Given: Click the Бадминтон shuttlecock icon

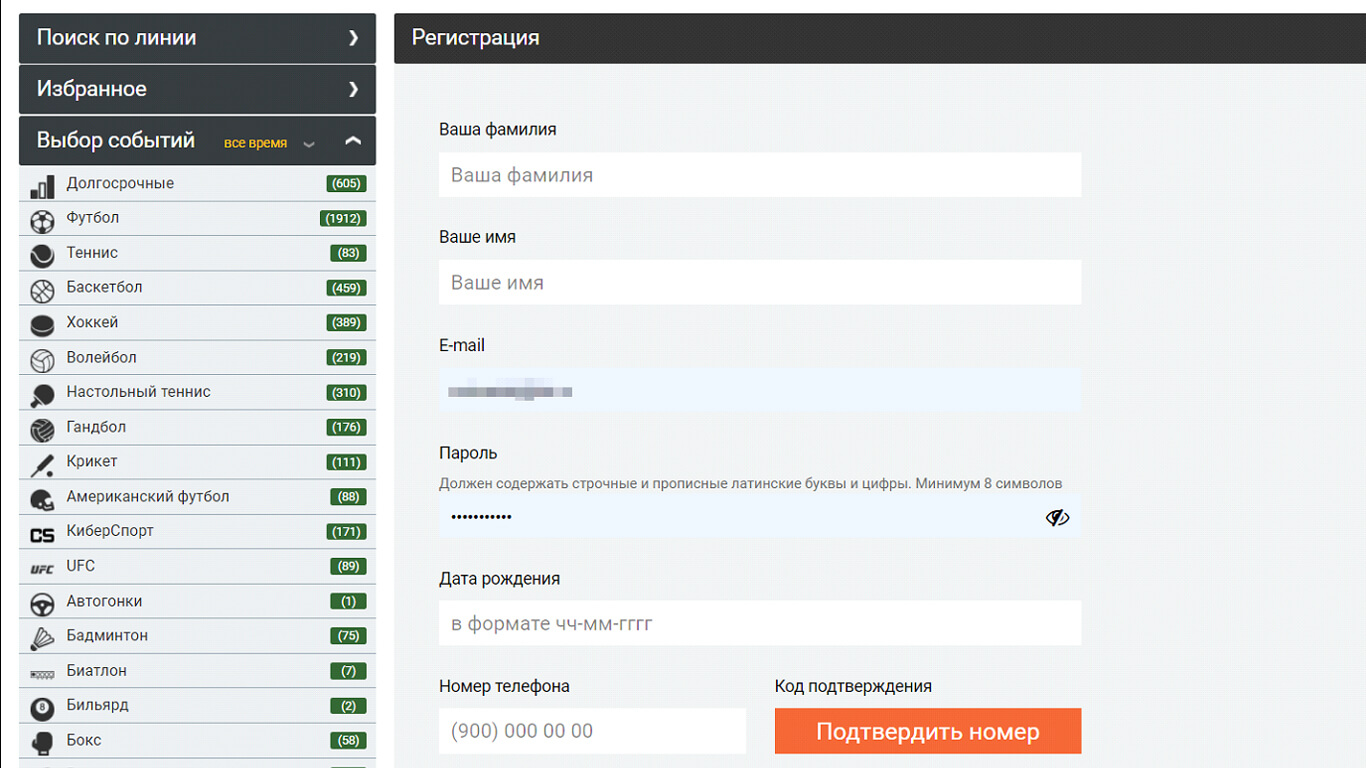Looking at the screenshot, I should coord(42,638).
